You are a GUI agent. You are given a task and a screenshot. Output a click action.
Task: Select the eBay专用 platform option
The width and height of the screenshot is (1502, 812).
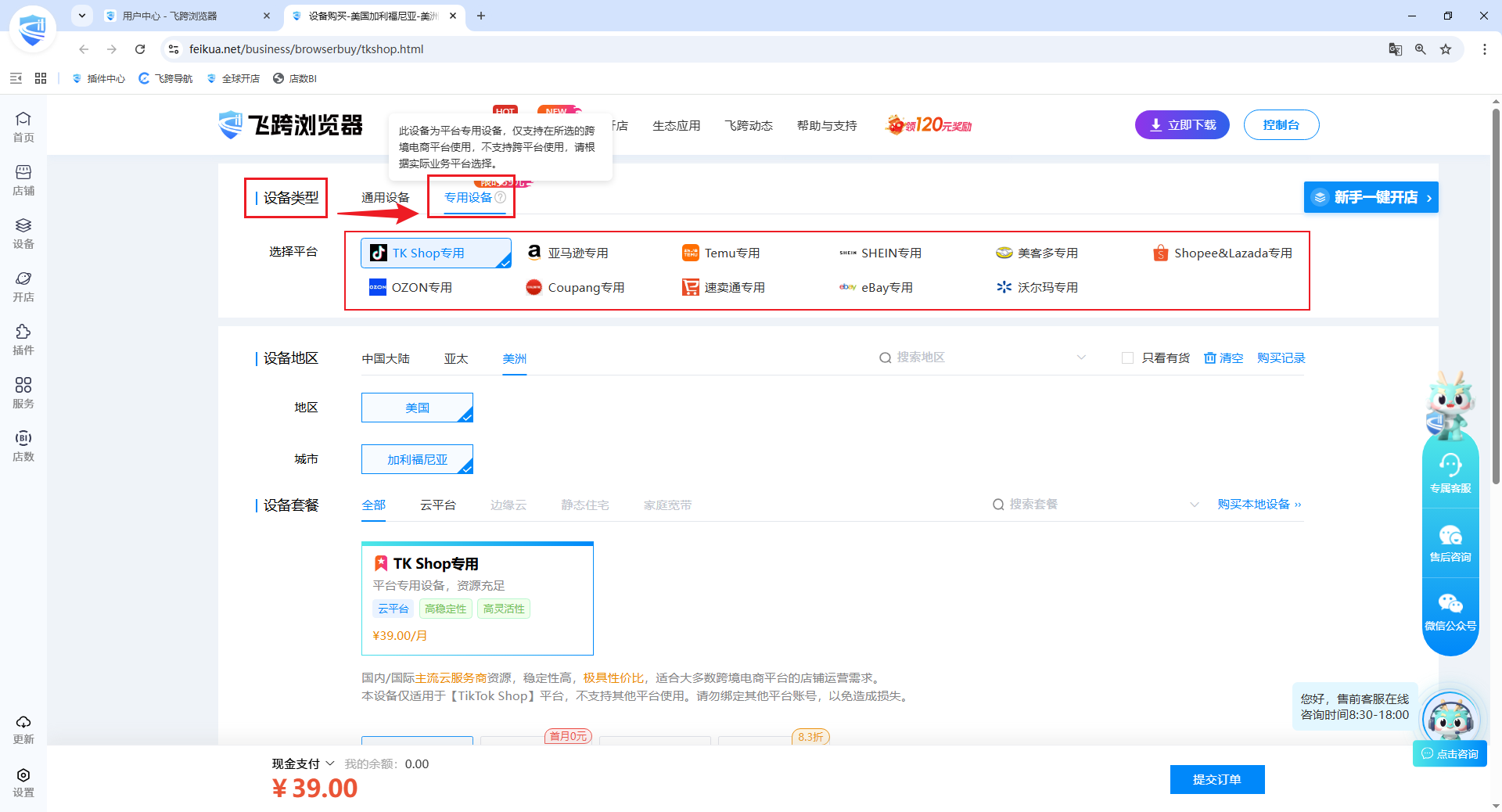[x=876, y=287]
